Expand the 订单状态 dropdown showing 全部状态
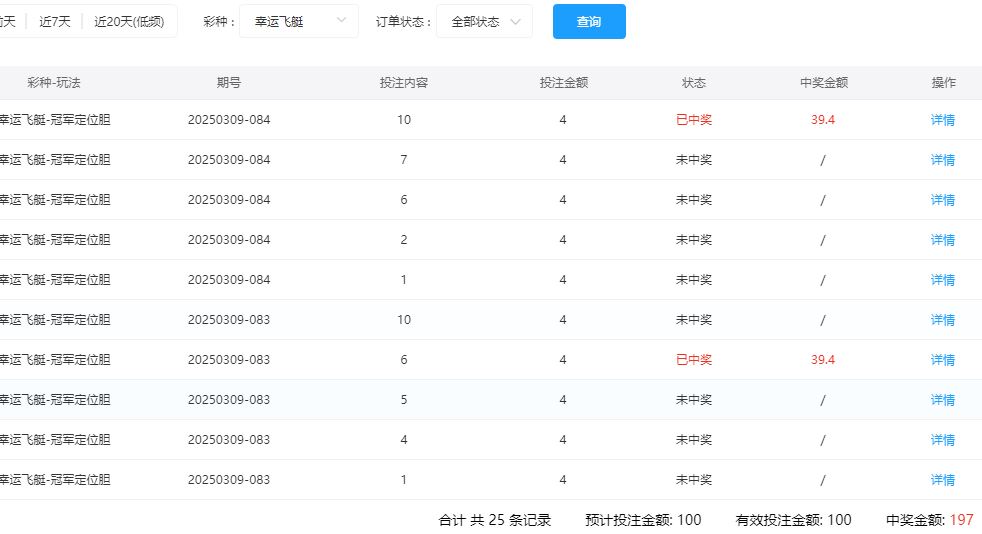The height and width of the screenshot is (534, 982). coord(484,21)
